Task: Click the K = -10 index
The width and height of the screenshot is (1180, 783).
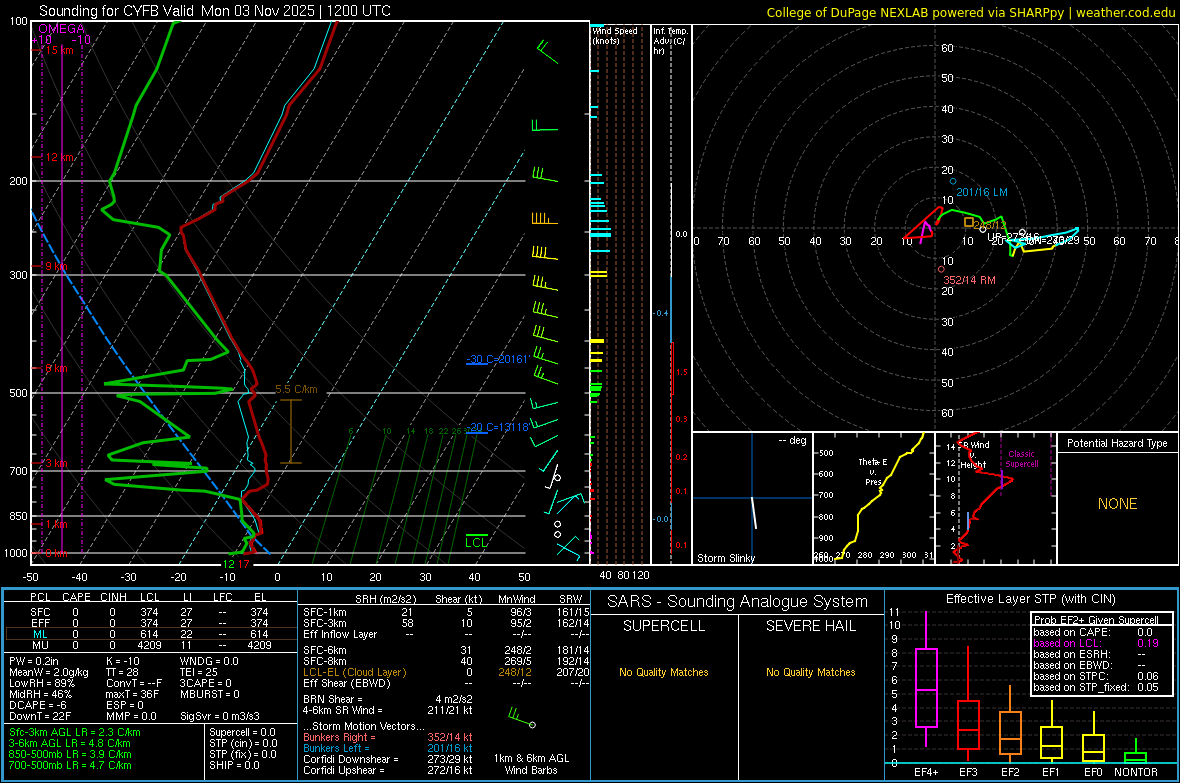Action: click(123, 661)
